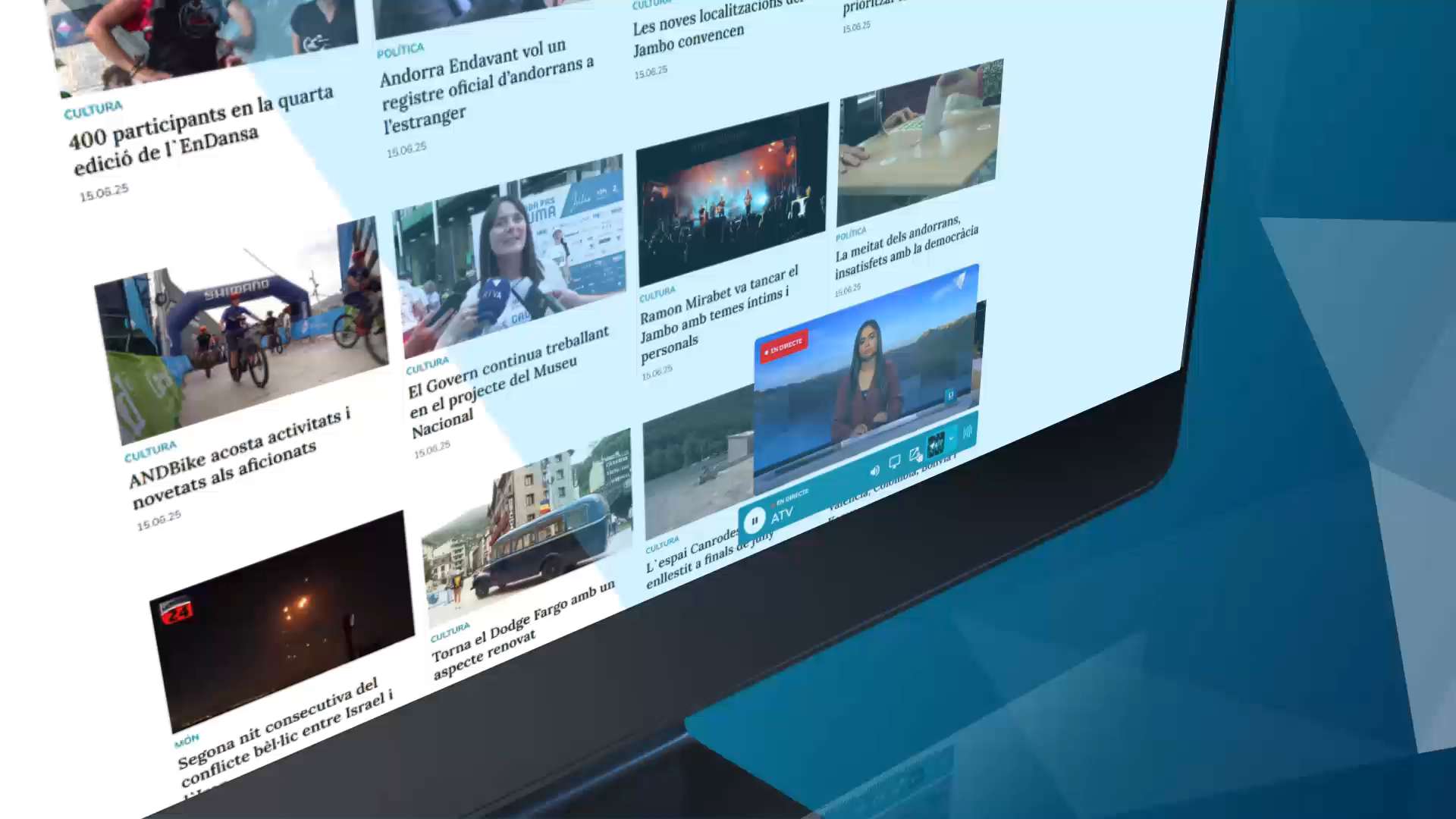Click the blue Dodge Fargo bus photo
This screenshot has width=1456, height=819.
[529, 528]
